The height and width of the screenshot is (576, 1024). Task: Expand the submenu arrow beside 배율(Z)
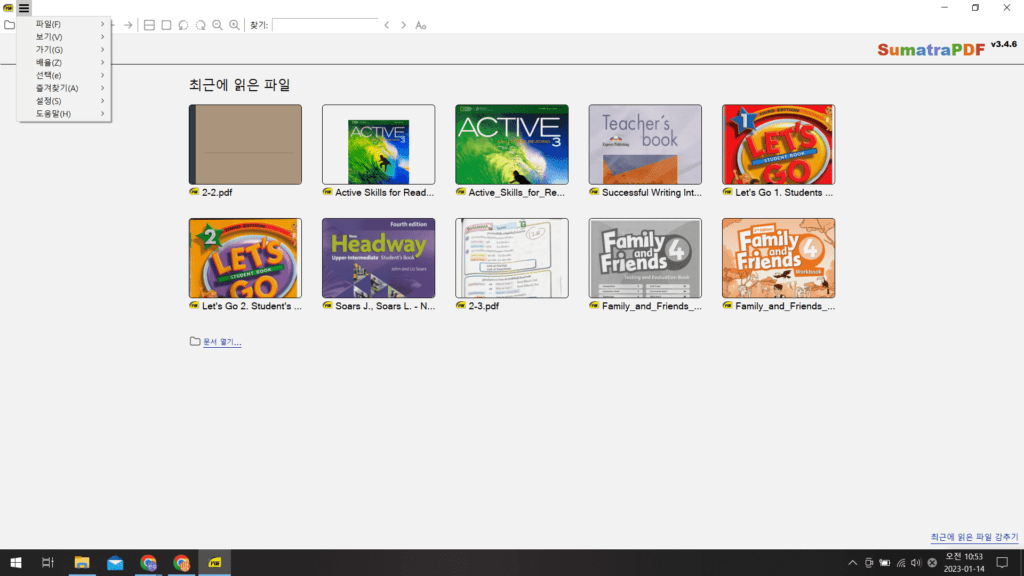(x=103, y=63)
